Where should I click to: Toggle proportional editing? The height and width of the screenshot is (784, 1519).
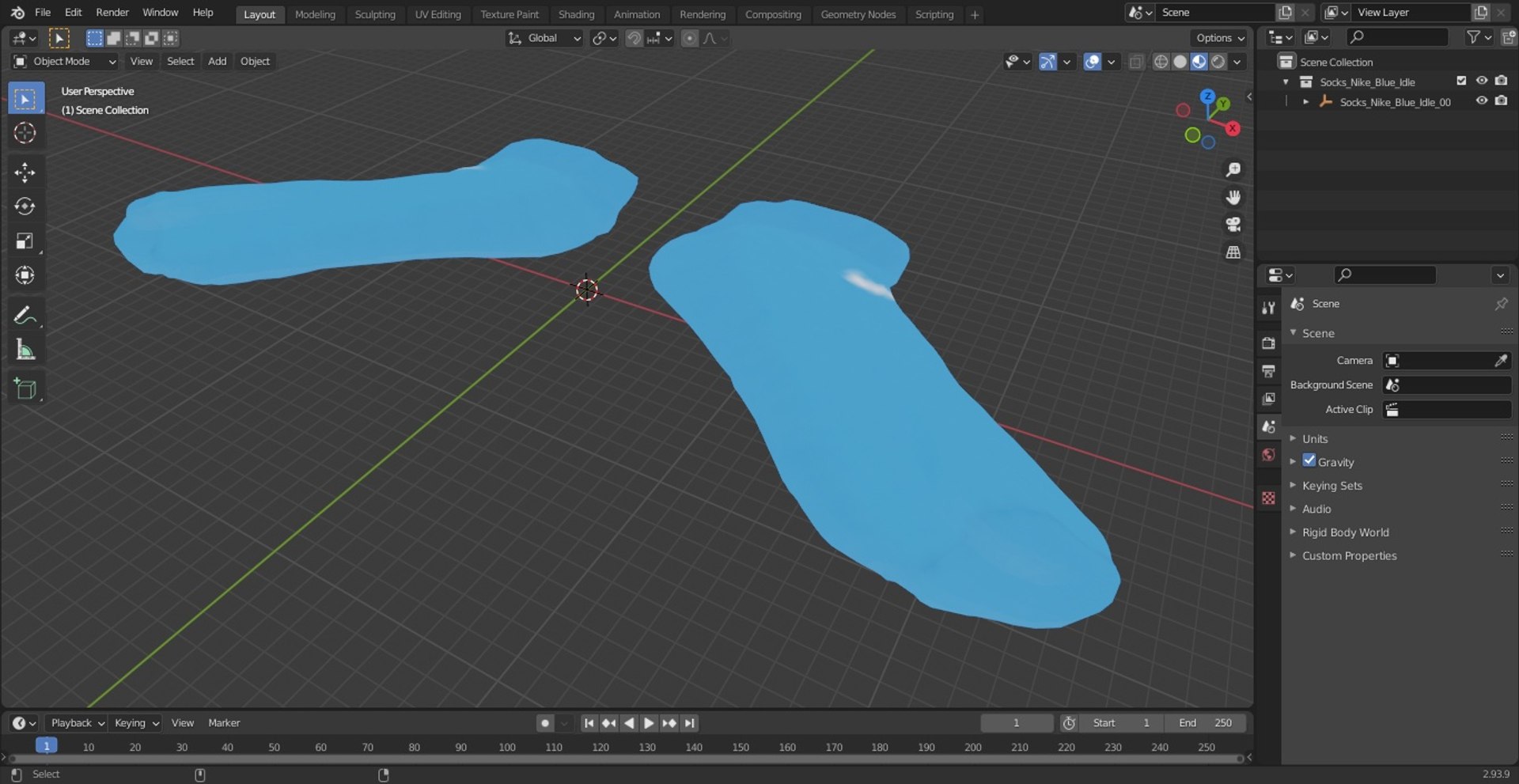(690, 38)
